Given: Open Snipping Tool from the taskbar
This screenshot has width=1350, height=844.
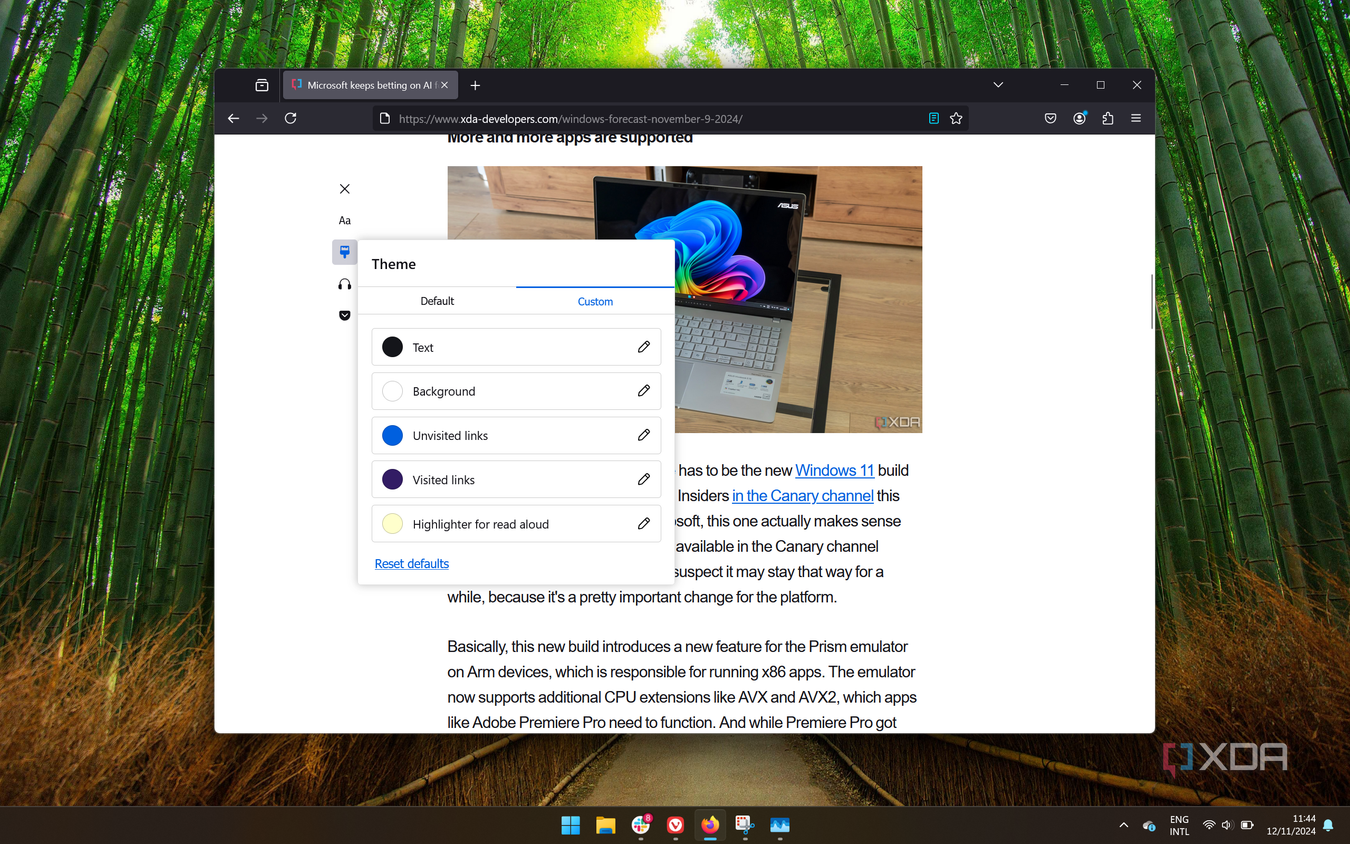Looking at the screenshot, I should coord(745,825).
